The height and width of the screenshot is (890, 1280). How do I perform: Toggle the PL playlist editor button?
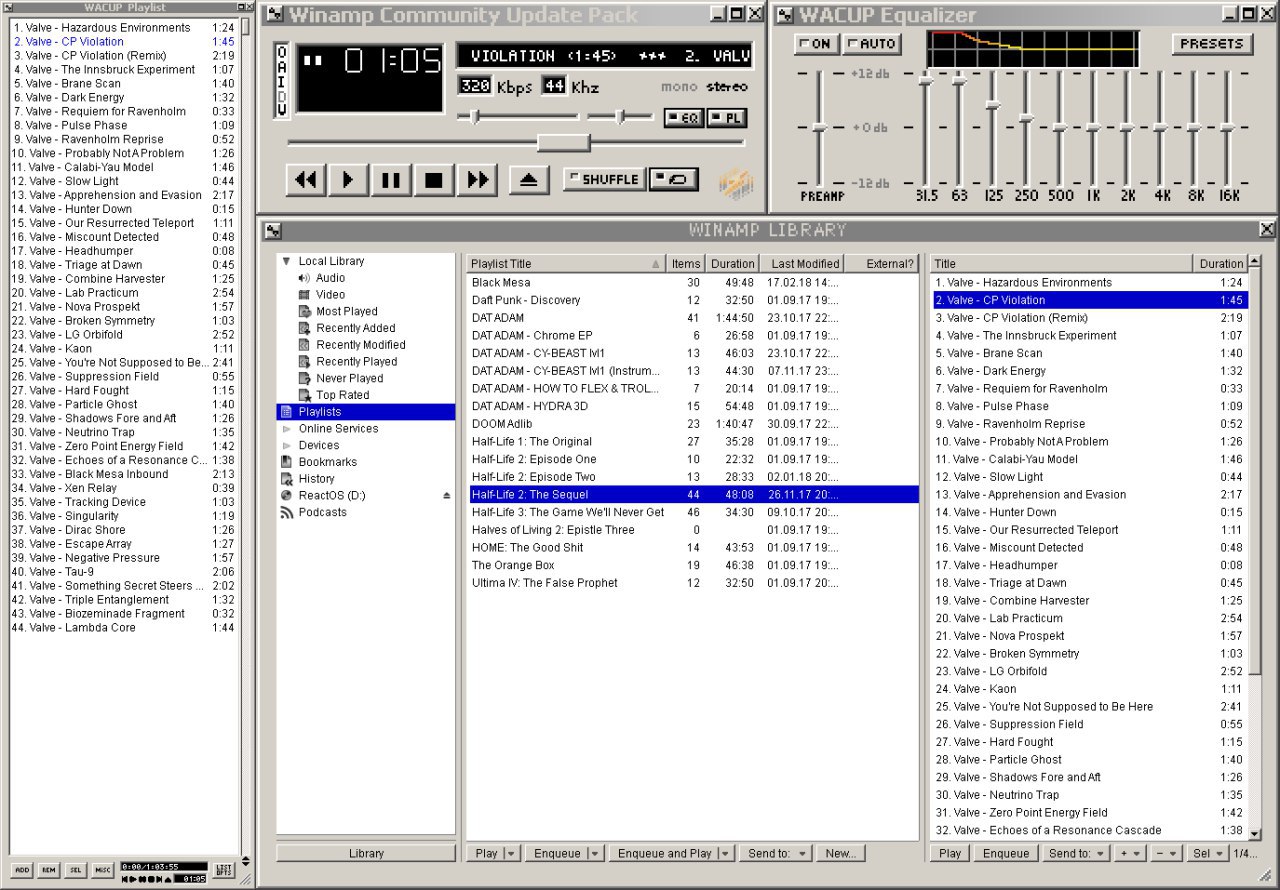(727, 118)
